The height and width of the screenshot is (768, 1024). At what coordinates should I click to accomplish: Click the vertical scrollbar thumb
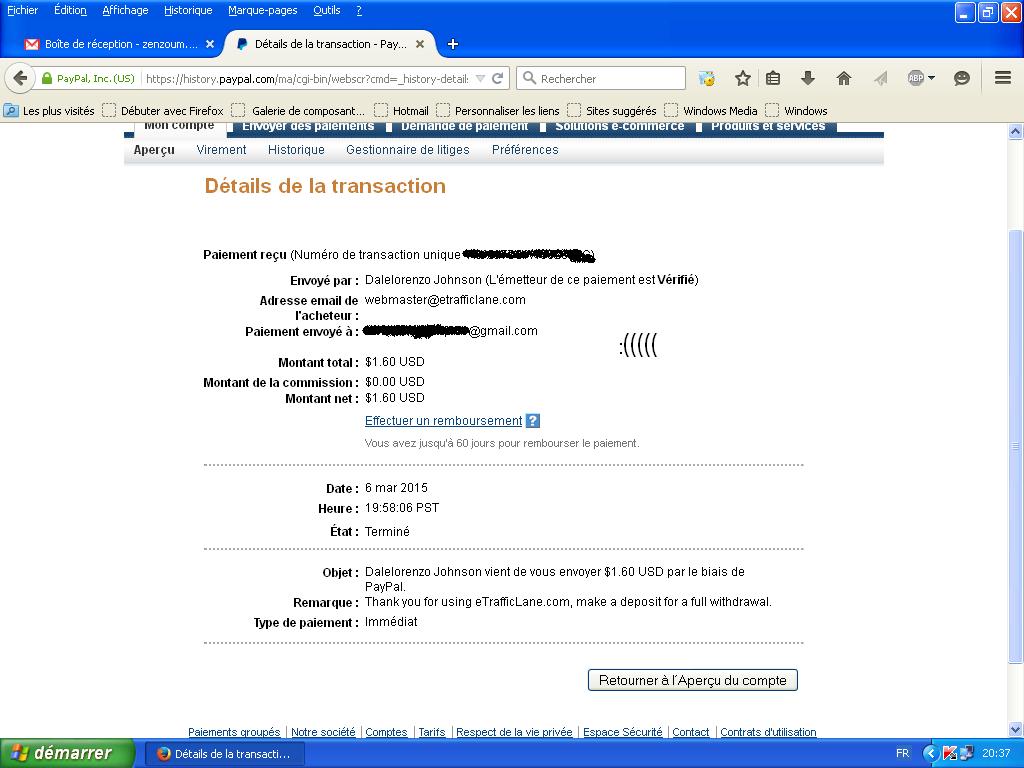(x=1016, y=447)
